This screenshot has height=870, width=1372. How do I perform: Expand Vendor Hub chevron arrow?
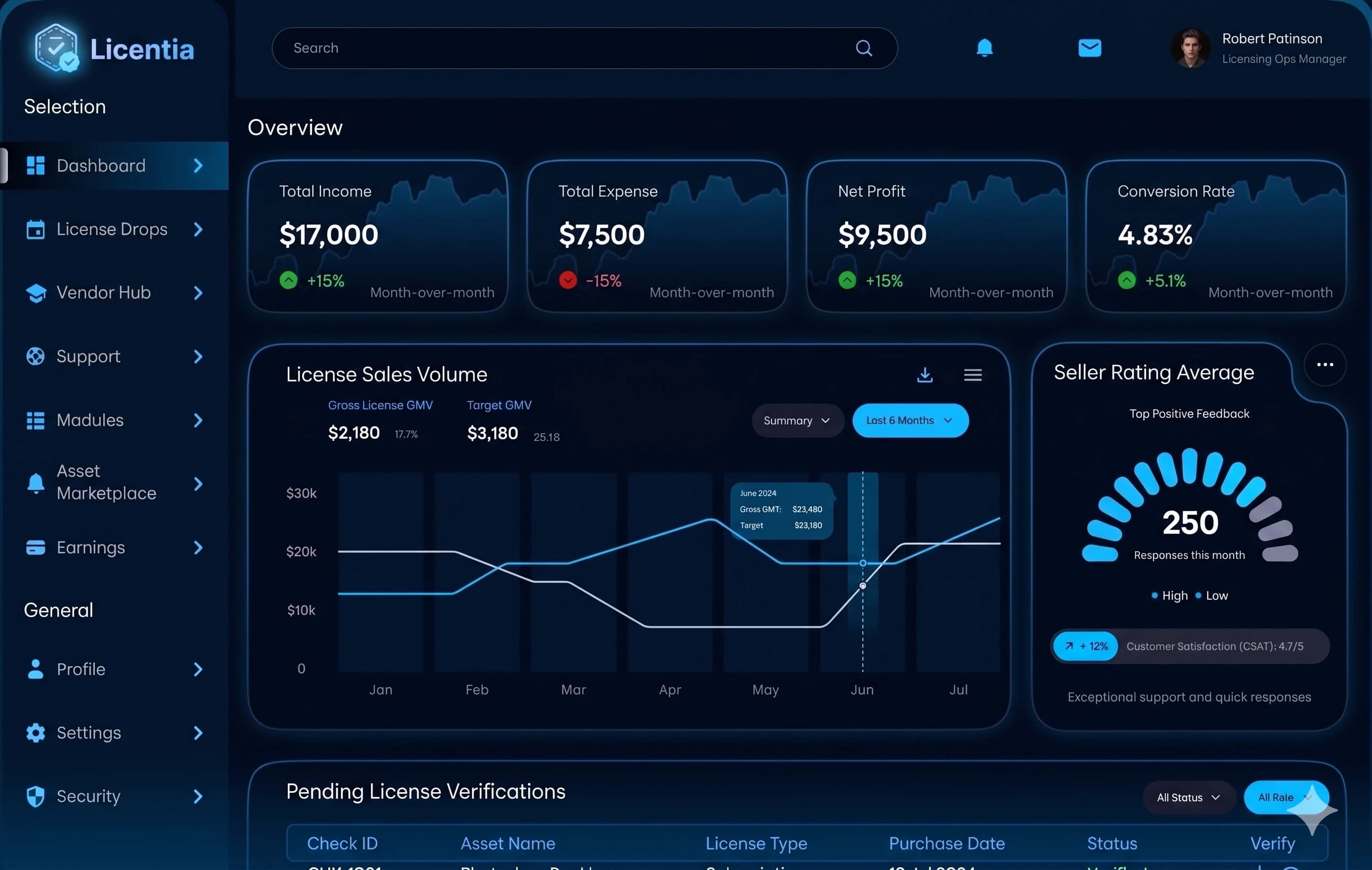click(x=198, y=293)
